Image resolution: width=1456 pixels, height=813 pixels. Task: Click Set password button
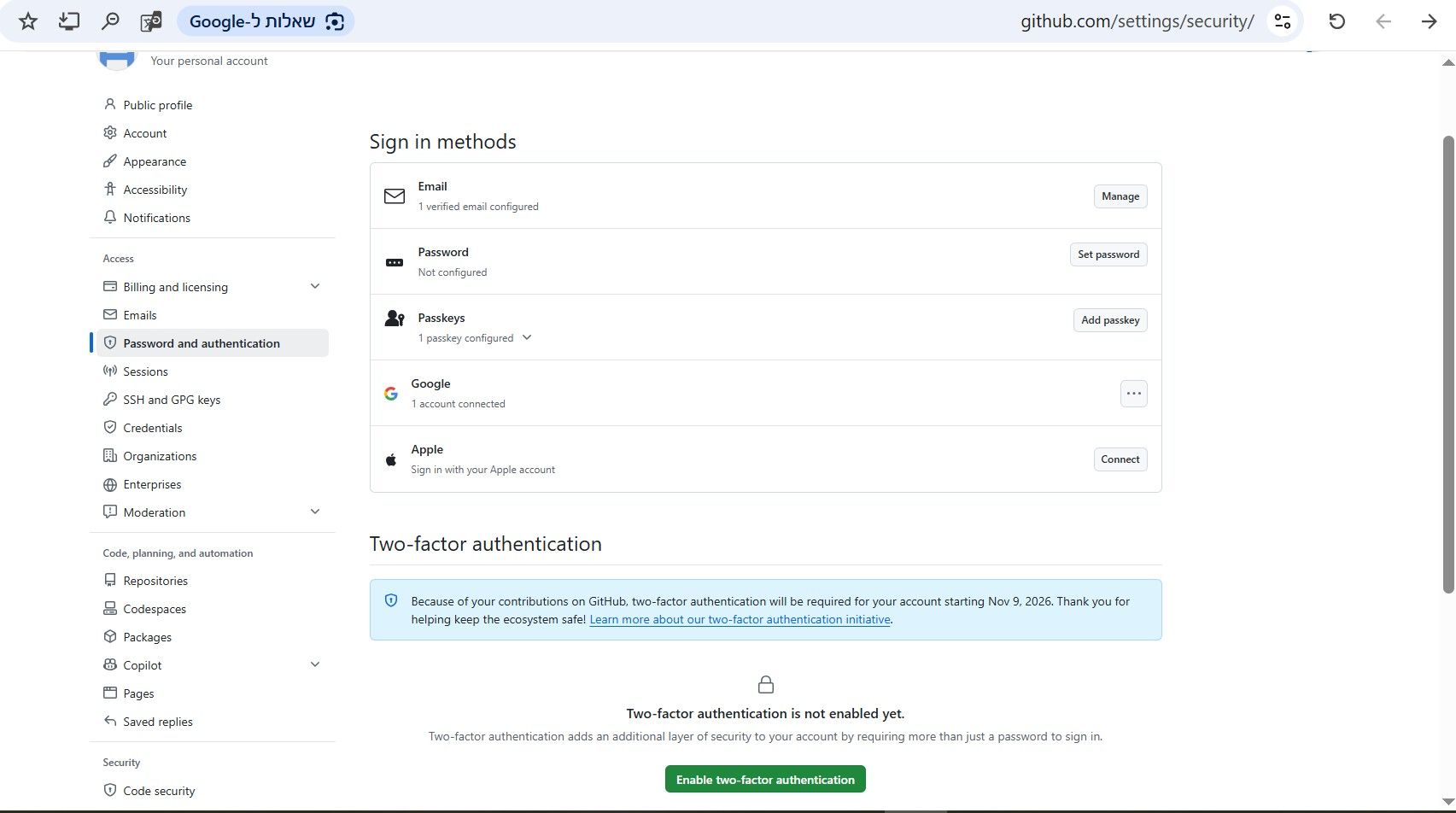[x=1108, y=254]
